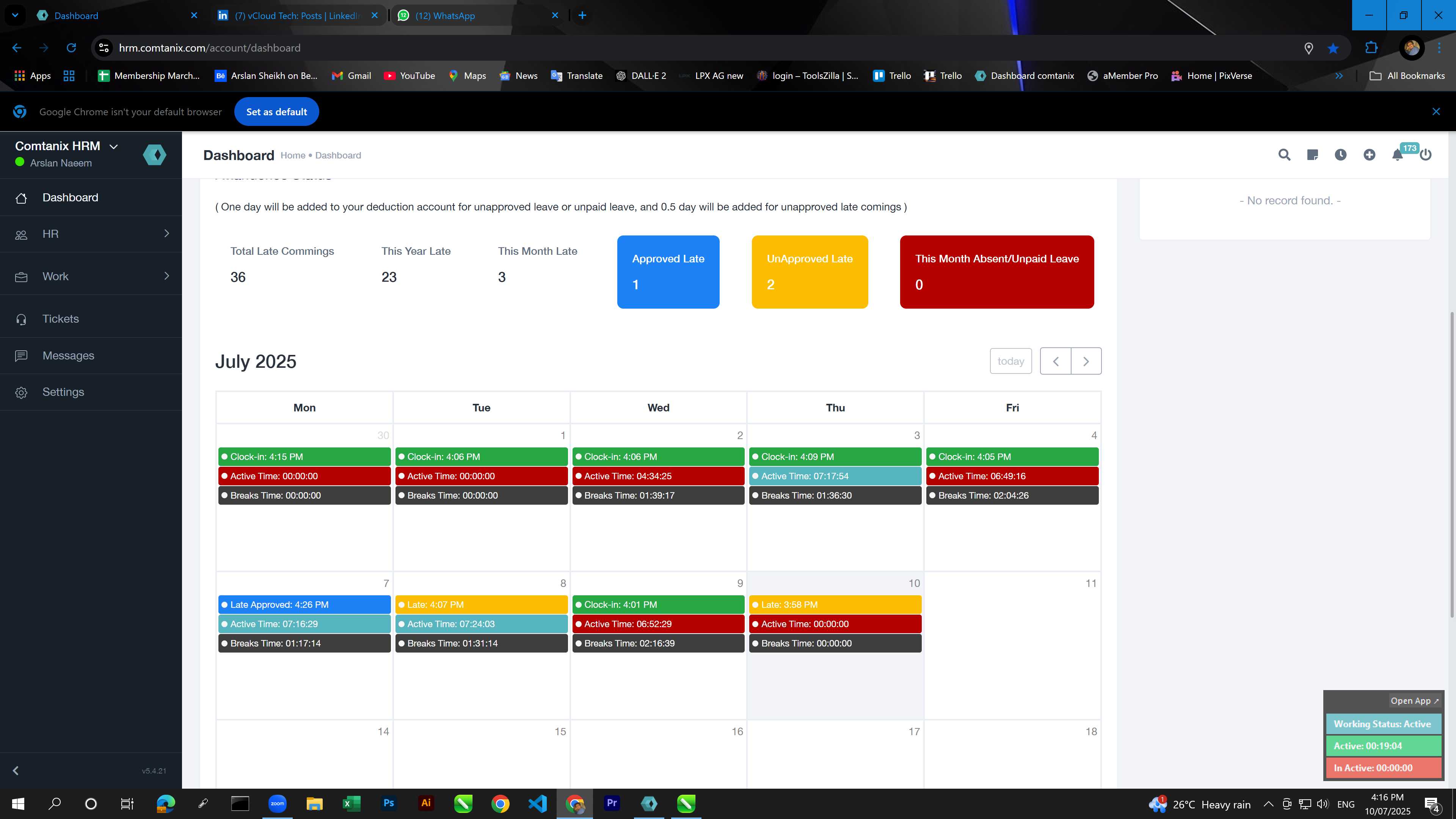Expand the Work sidebar menu
1456x819 pixels.
click(x=91, y=276)
